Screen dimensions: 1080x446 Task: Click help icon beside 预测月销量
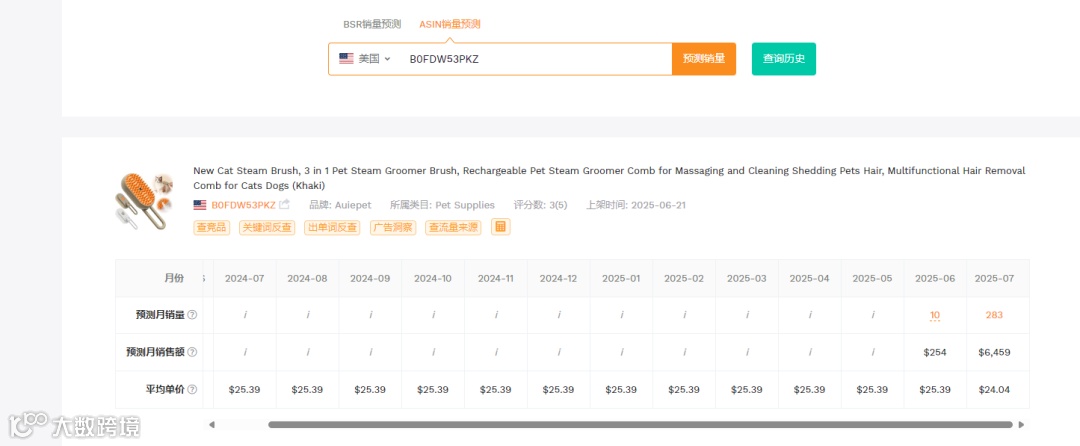point(192,315)
